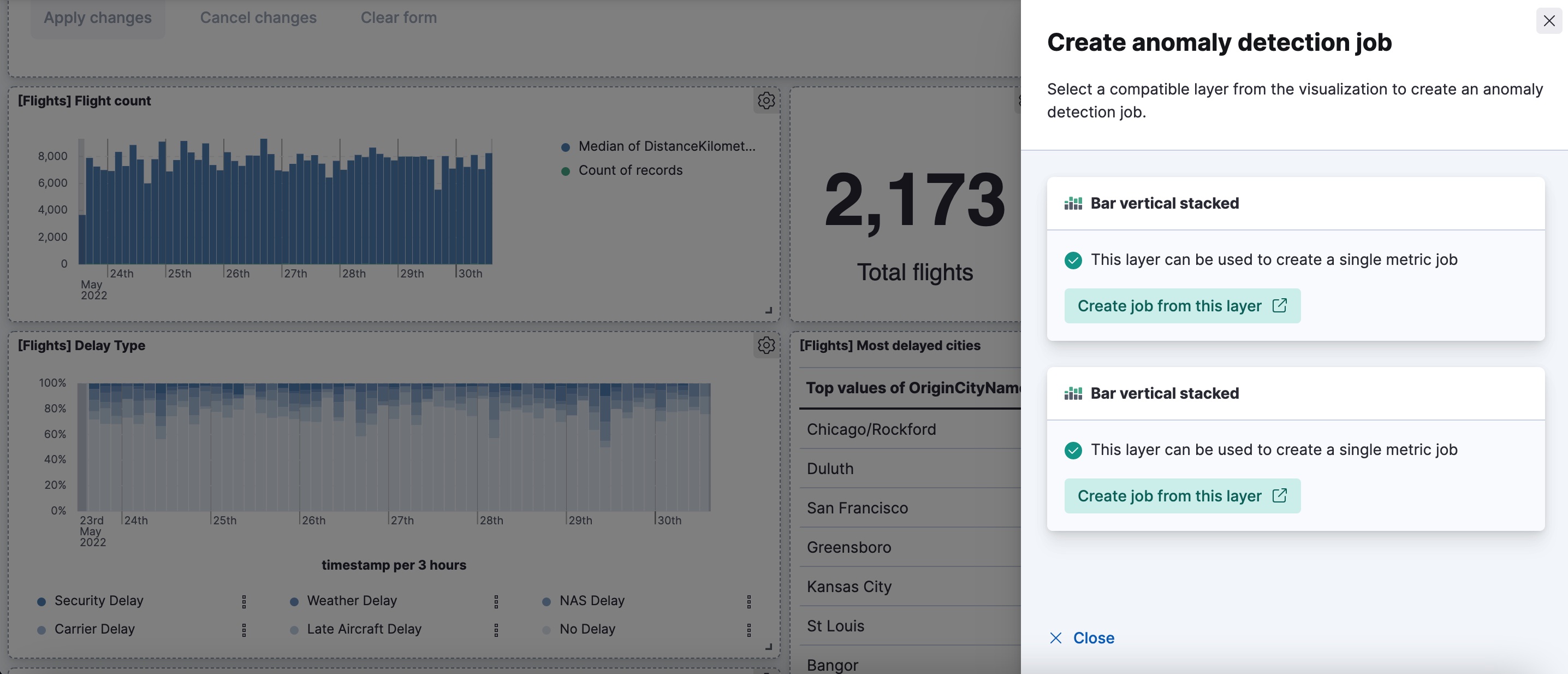This screenshot has height=674, width=1568.
Task: Click green checkmark on first layer card
Action: (x=1073, y=260)
